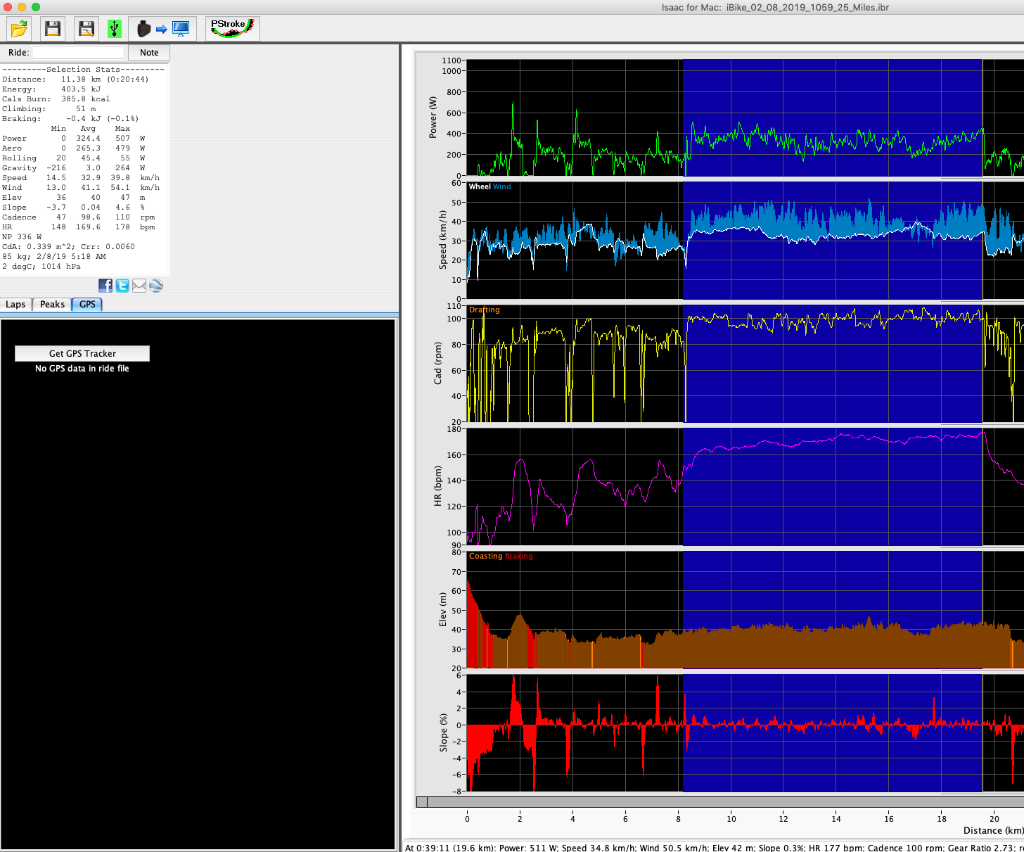Select the GPS tab
The image size is (1024, 852).
click(x=87, y=304)
